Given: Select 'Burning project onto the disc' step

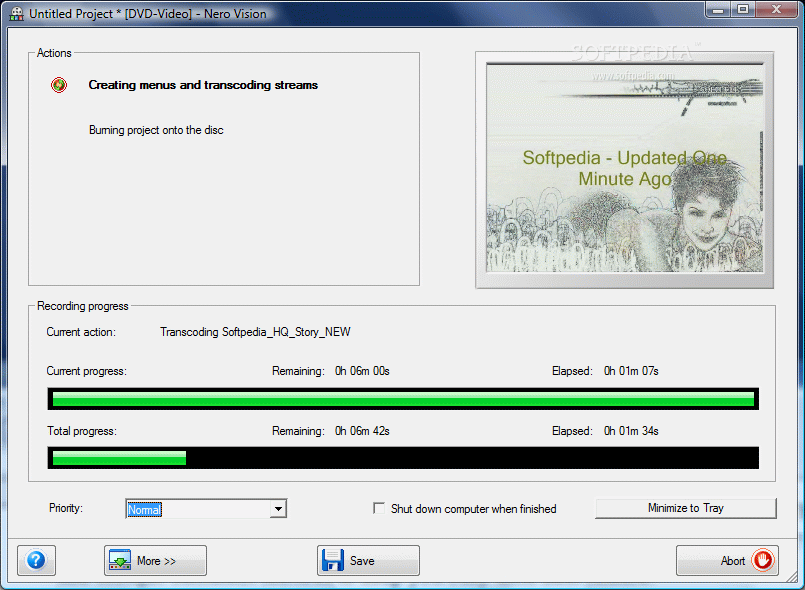Looking at the screenshot, I should 156,130.
